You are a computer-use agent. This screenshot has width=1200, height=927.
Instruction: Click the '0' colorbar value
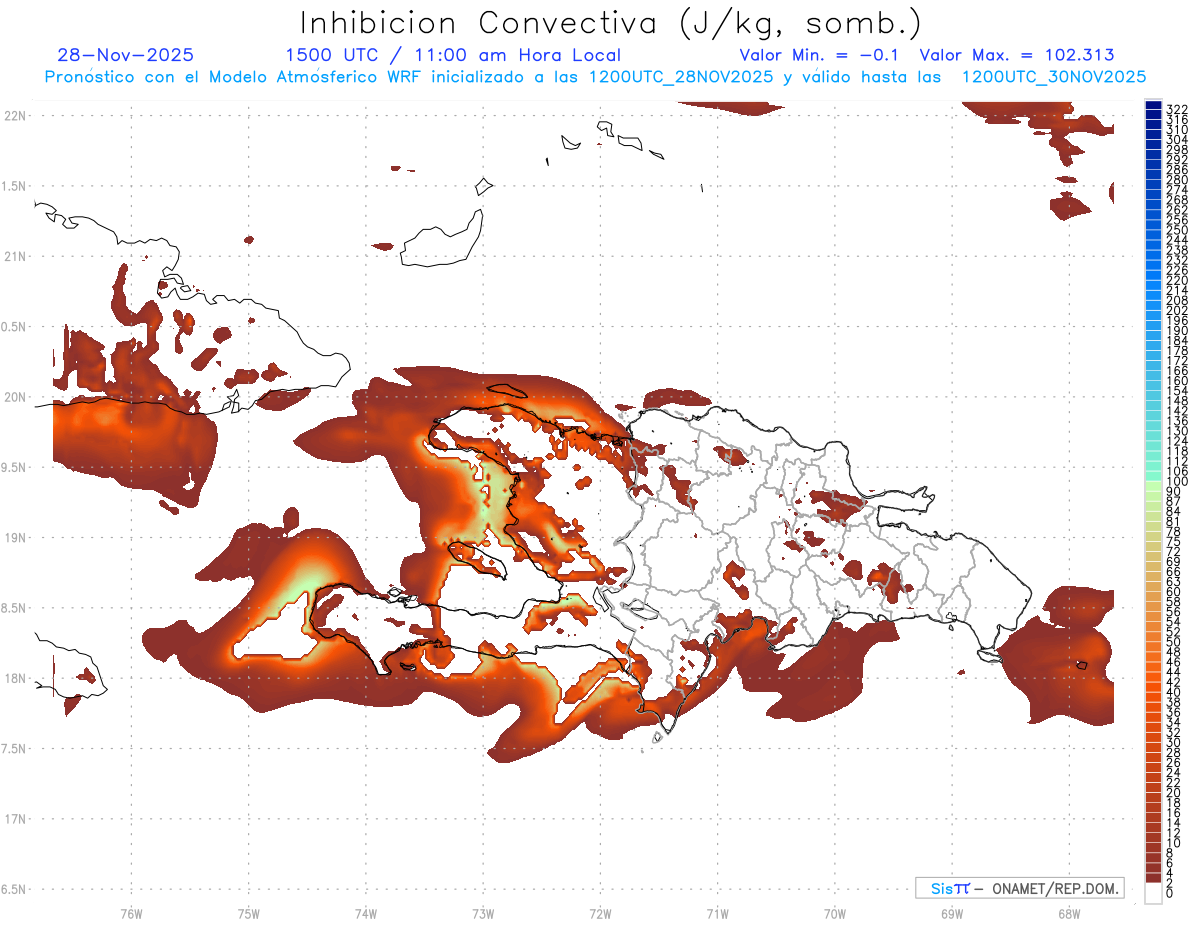[1169, 892]
